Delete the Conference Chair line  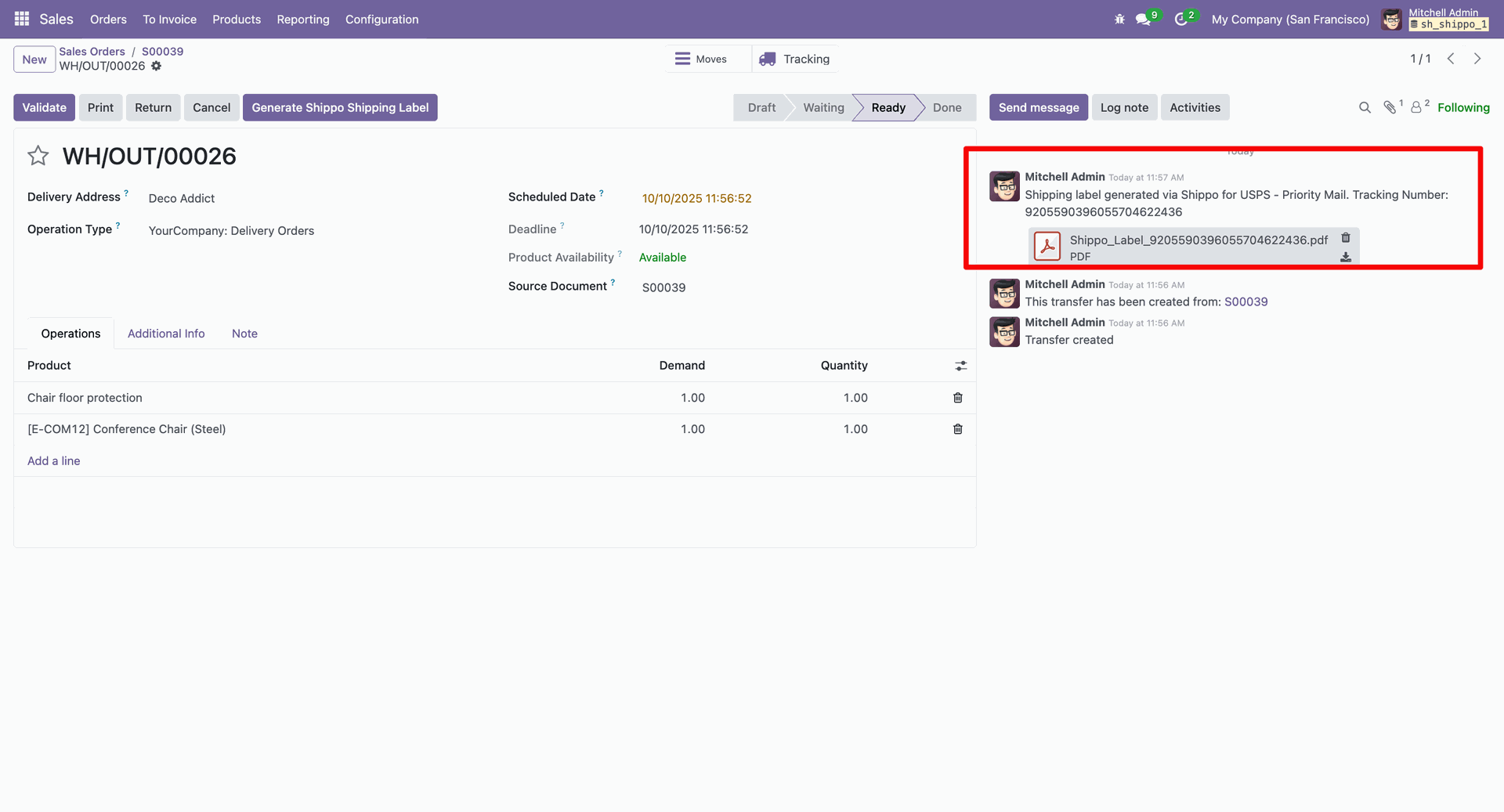957,429
